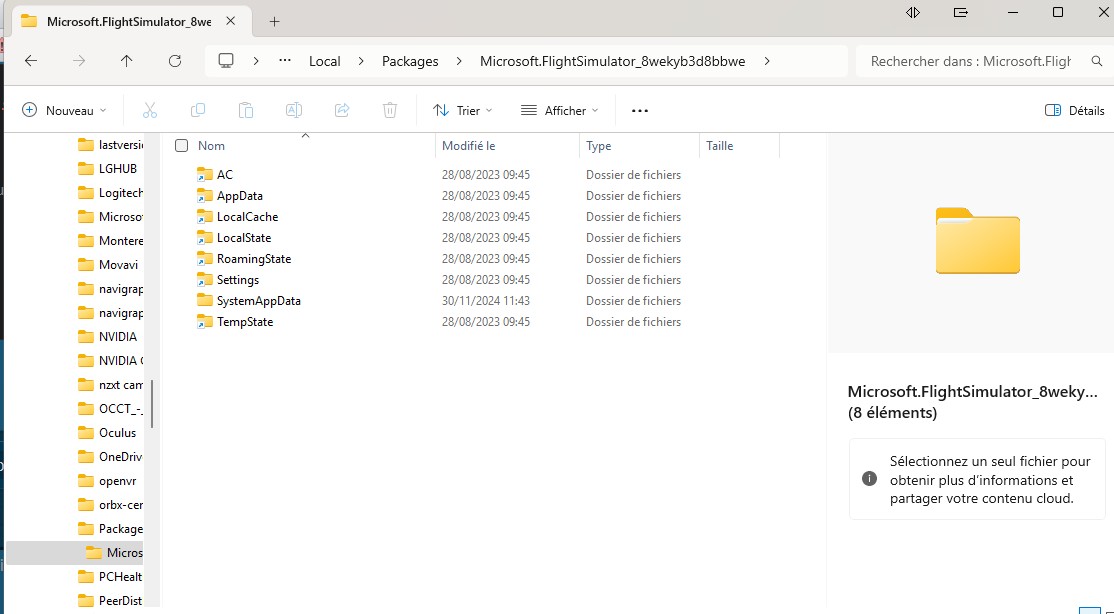Select the nzxt cam folder in sidebar
This screenshot has height=614, width=1114.
110,384
